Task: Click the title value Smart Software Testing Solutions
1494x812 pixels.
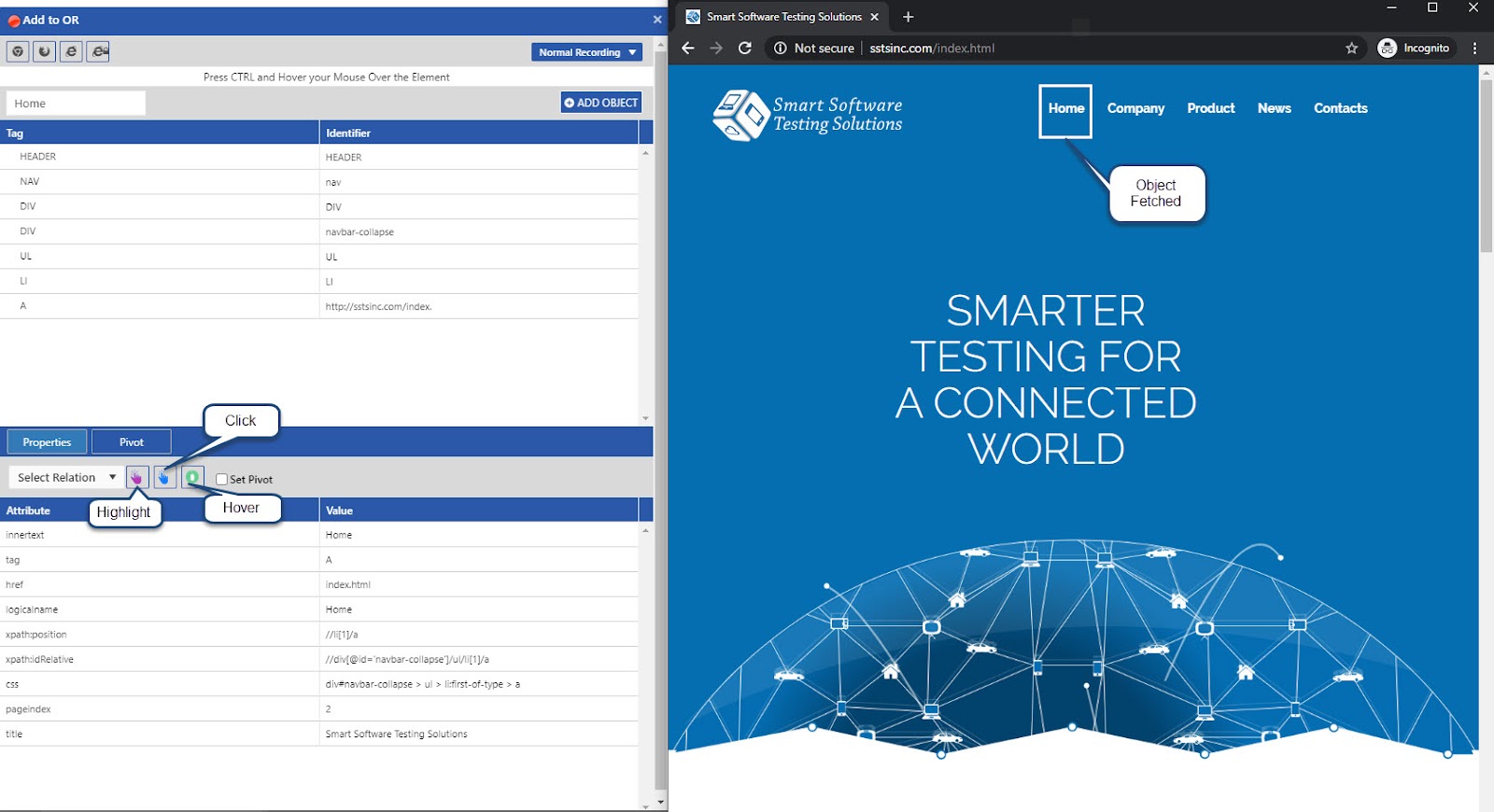Action: coord(479,734)
